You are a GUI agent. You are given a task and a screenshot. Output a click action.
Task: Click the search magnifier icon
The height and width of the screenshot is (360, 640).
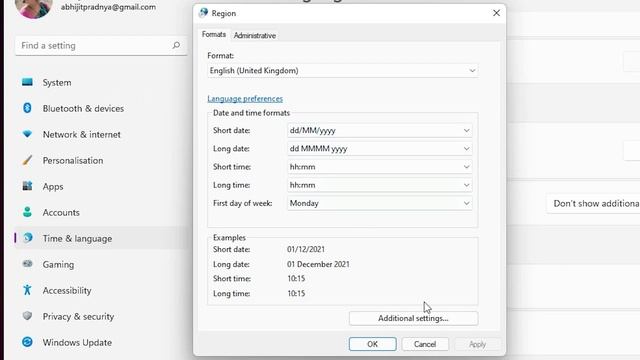(x=176, y=45)
